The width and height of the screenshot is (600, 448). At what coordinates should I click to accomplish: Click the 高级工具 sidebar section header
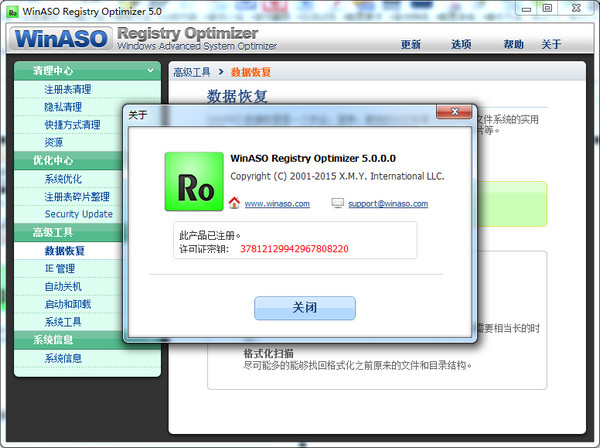click(x=68, y=232)
